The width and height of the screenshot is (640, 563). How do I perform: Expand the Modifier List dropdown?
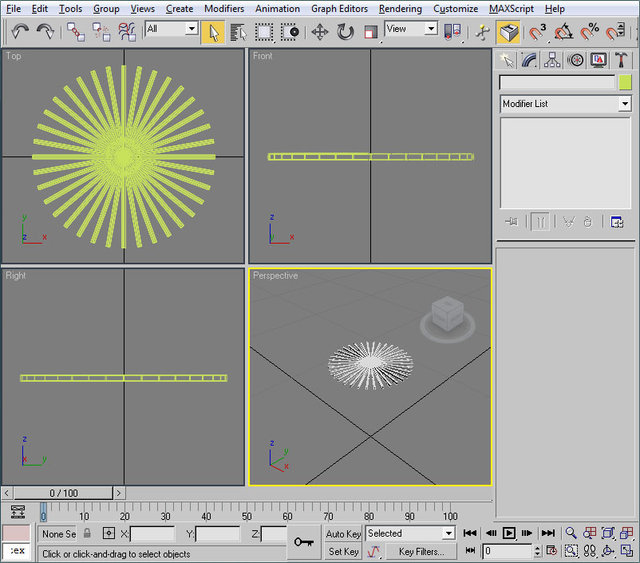point(625,104)
